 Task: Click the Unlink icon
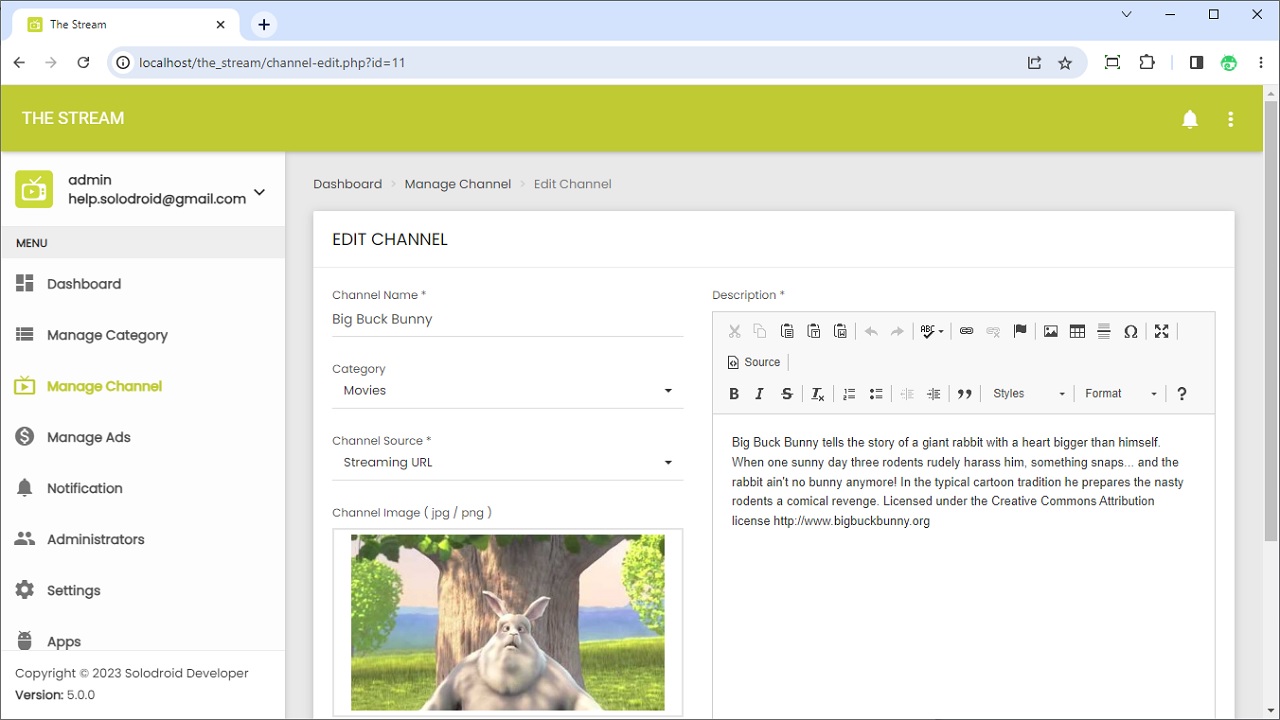[993, 332]
